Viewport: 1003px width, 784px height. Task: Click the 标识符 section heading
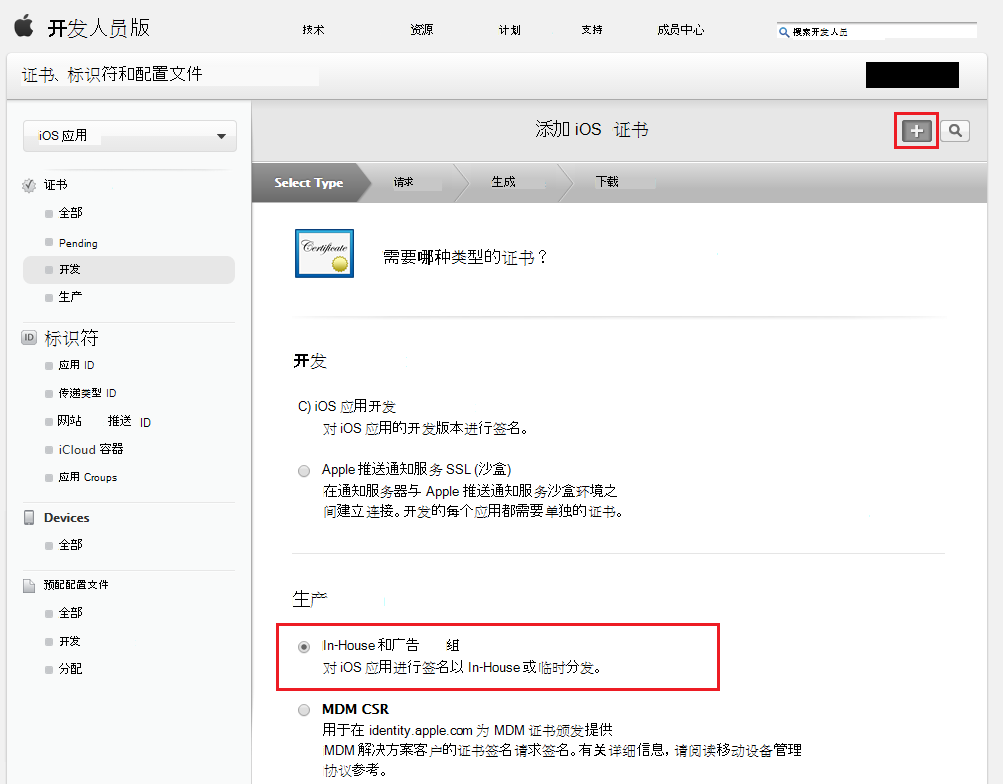pos(71,338)
